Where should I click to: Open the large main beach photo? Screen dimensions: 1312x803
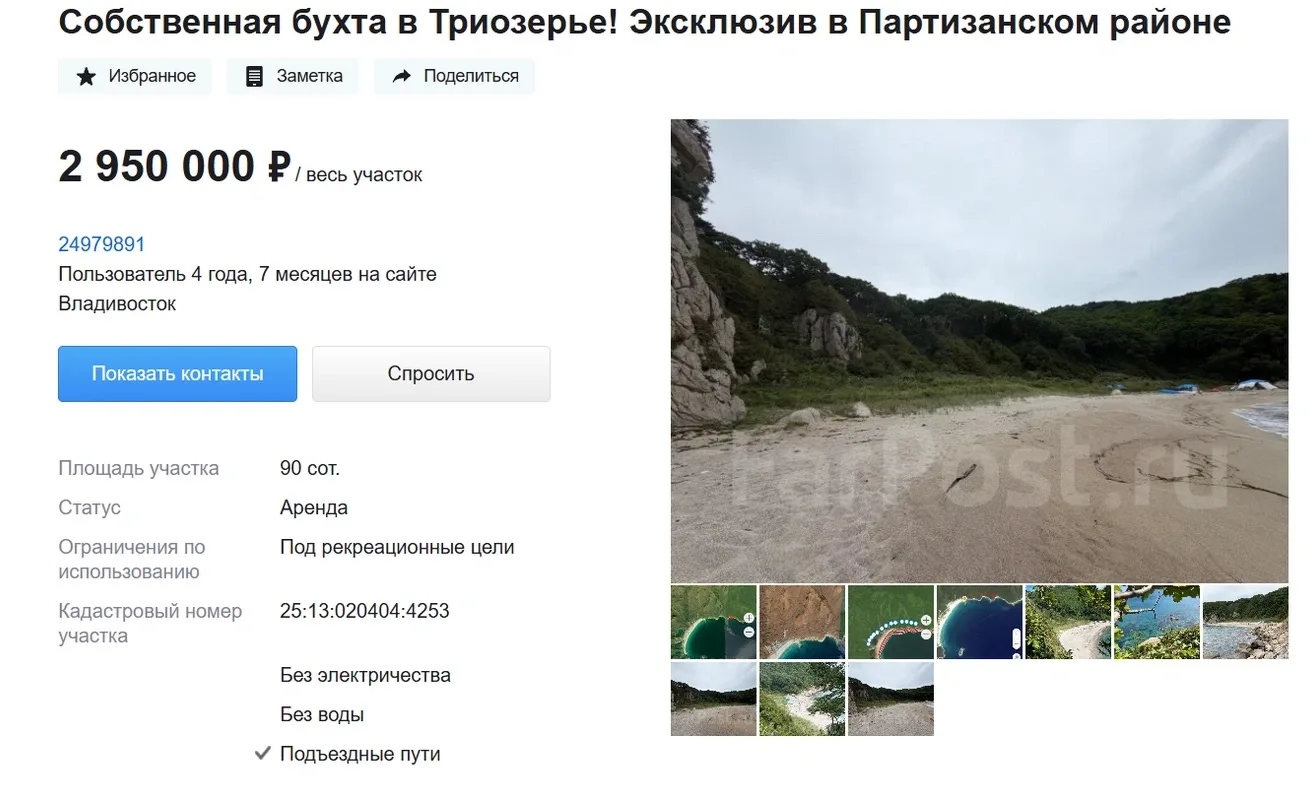[979, 351]
